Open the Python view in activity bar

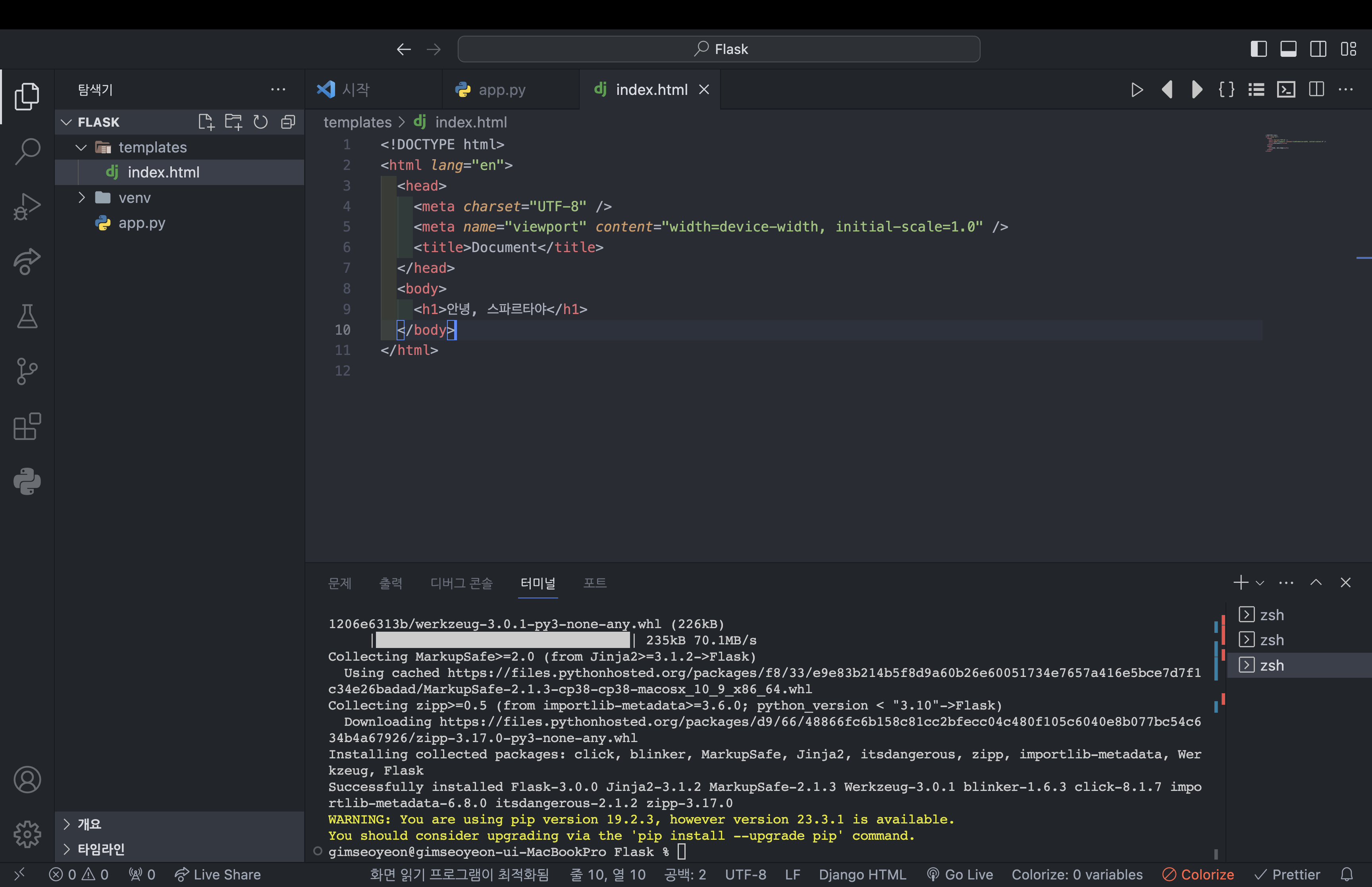point(27,482)
